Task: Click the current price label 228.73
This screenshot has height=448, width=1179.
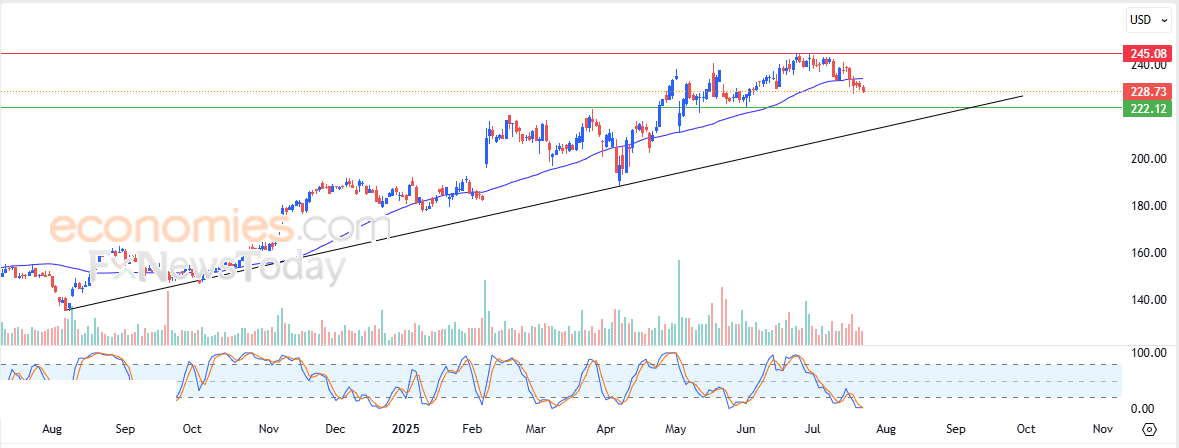Action: [1147, 92]
